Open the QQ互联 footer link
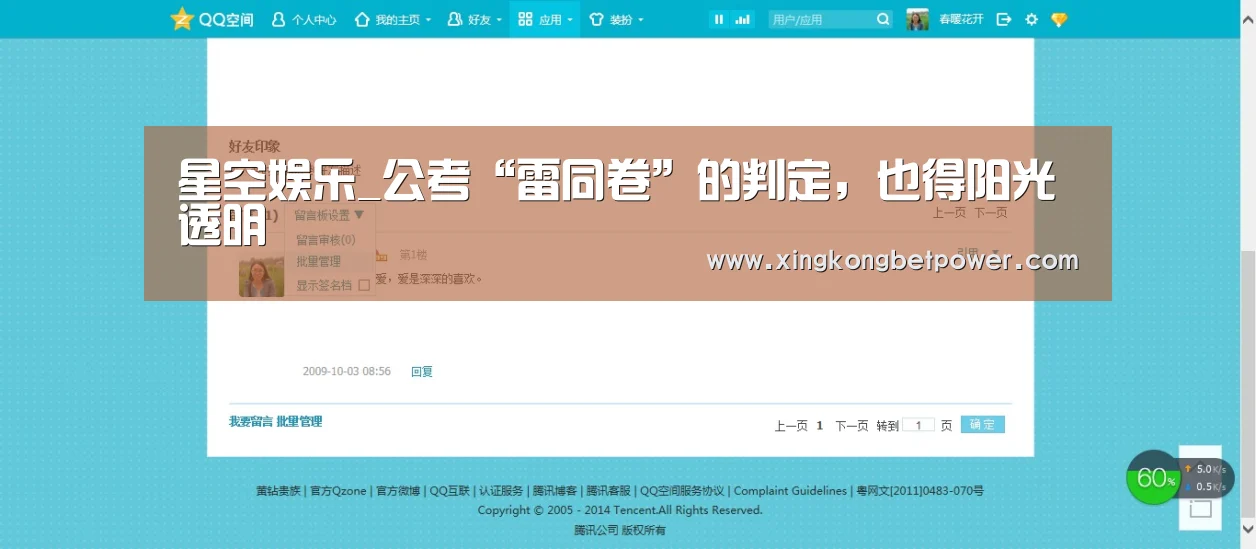Viewport: 1256px width, 549px height. 450,491
